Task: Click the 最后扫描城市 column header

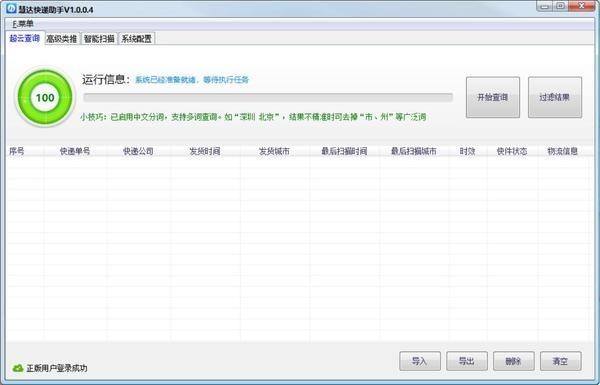Action: 414,151
